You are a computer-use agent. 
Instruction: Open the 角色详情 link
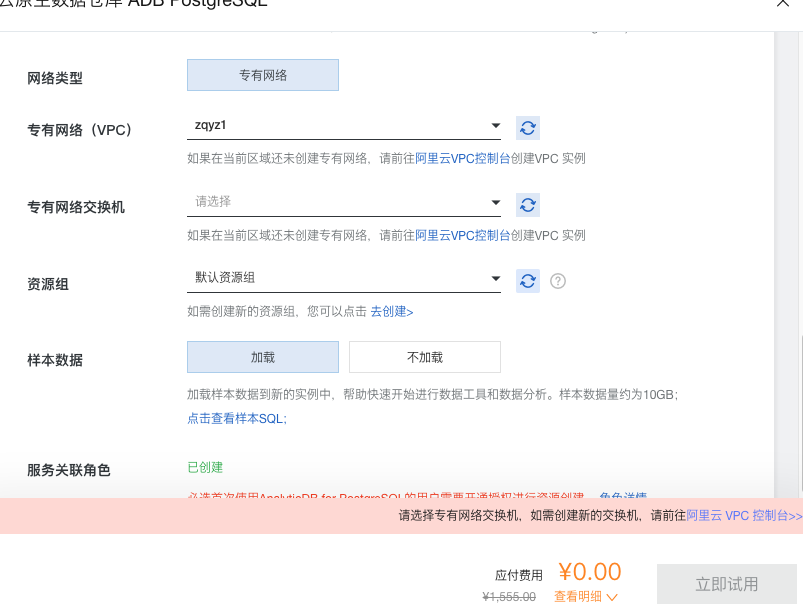pyautogui.click(x=622, y=498)
